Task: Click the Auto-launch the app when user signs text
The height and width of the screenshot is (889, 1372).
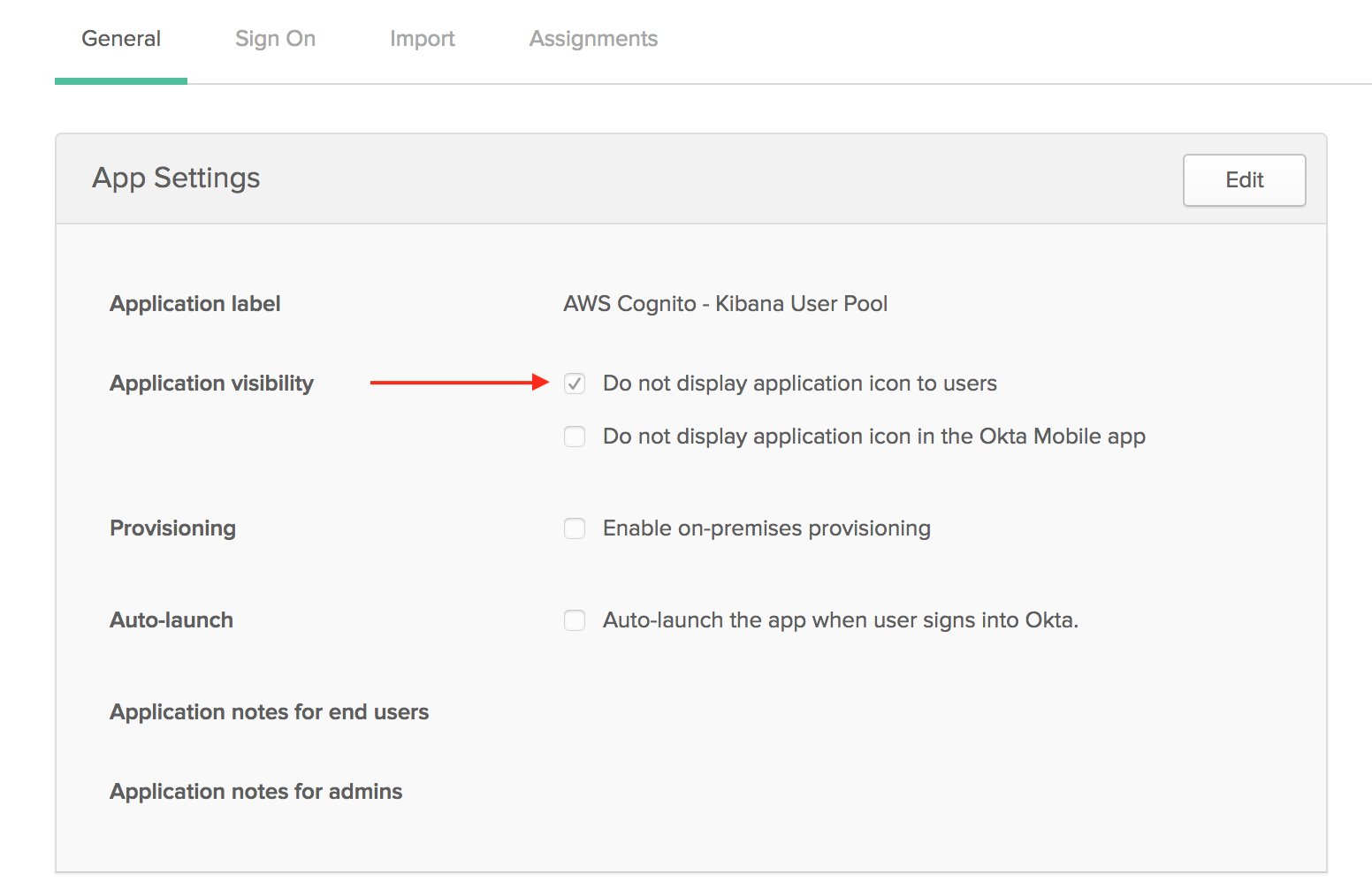Action: point(841,620)
